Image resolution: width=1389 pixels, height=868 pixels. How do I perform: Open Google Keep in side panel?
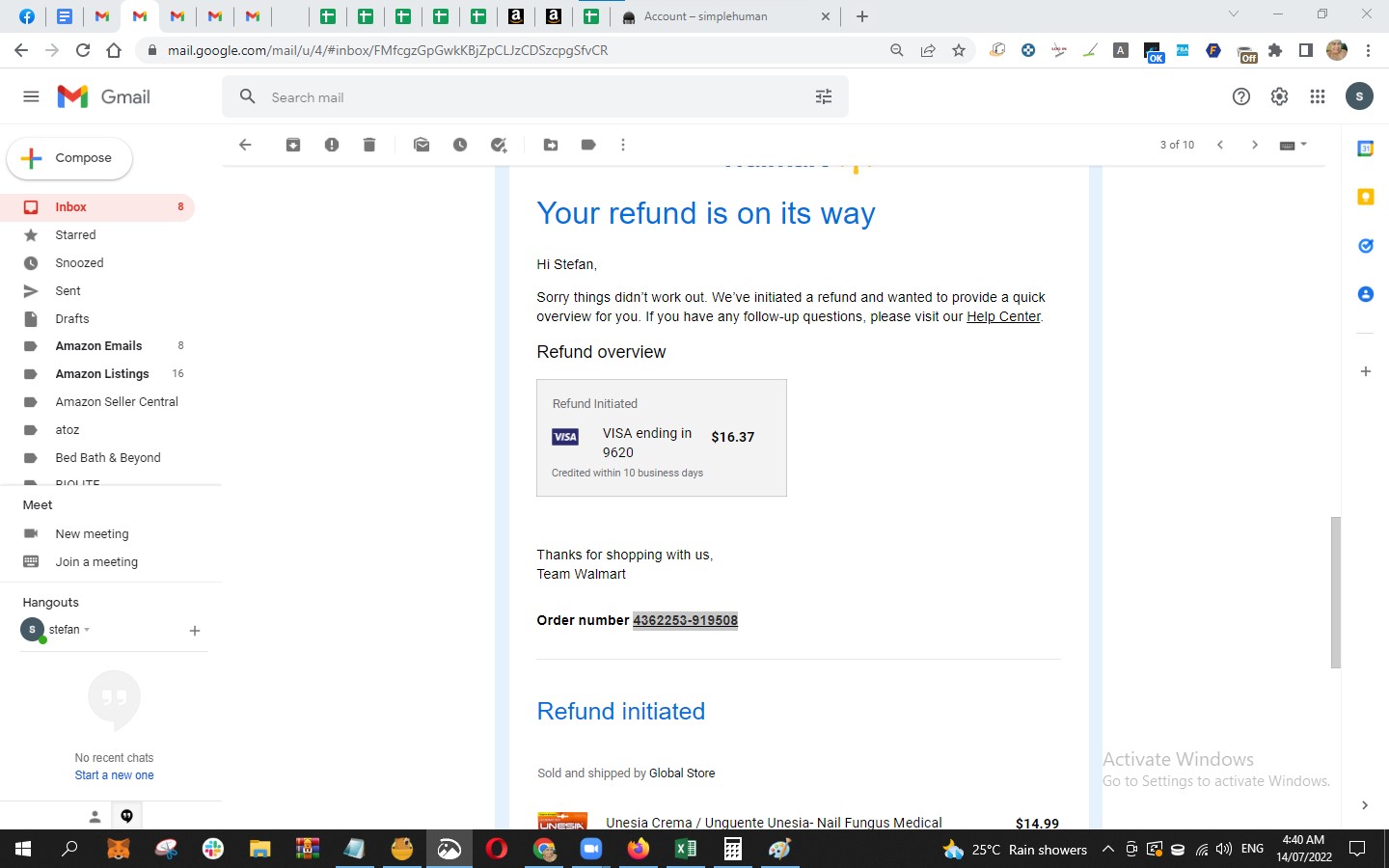[1366, 197]
